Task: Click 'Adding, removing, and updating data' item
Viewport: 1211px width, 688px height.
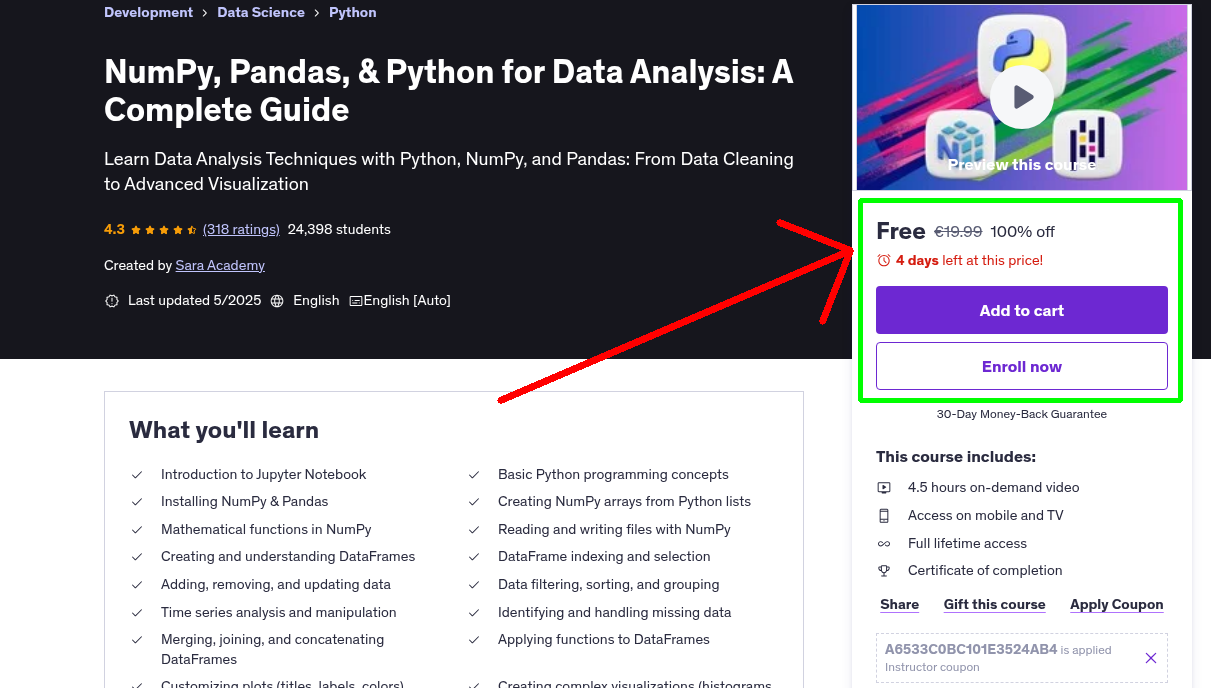Action: (276, 584)
